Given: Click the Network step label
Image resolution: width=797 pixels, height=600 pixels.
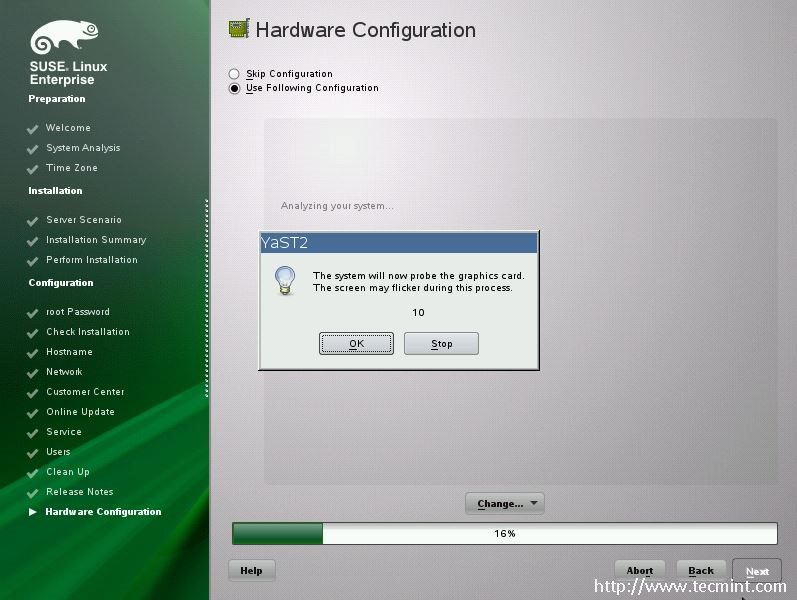Looking at the screenshot, I should [x=64, y=372].
